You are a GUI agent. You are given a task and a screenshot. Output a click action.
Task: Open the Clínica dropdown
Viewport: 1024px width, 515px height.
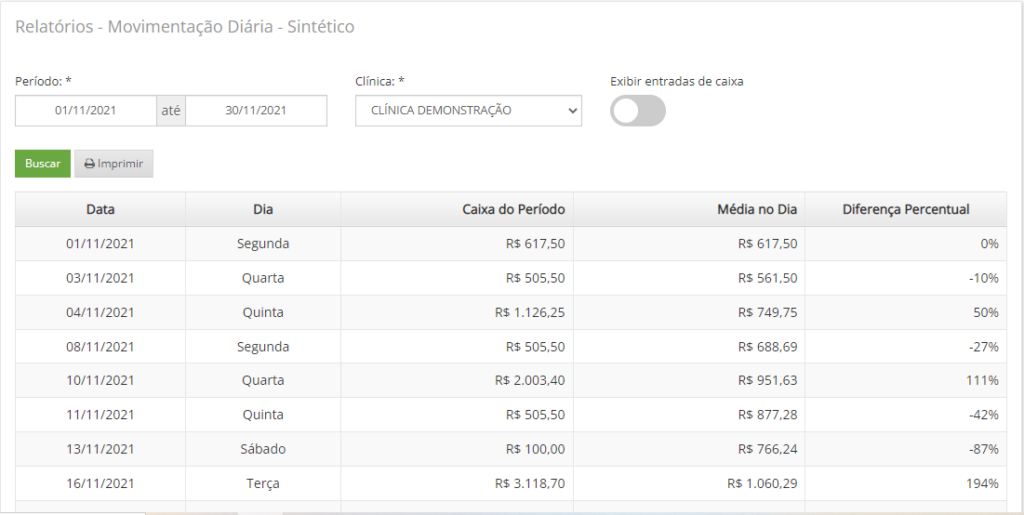(x=468, y=110)
